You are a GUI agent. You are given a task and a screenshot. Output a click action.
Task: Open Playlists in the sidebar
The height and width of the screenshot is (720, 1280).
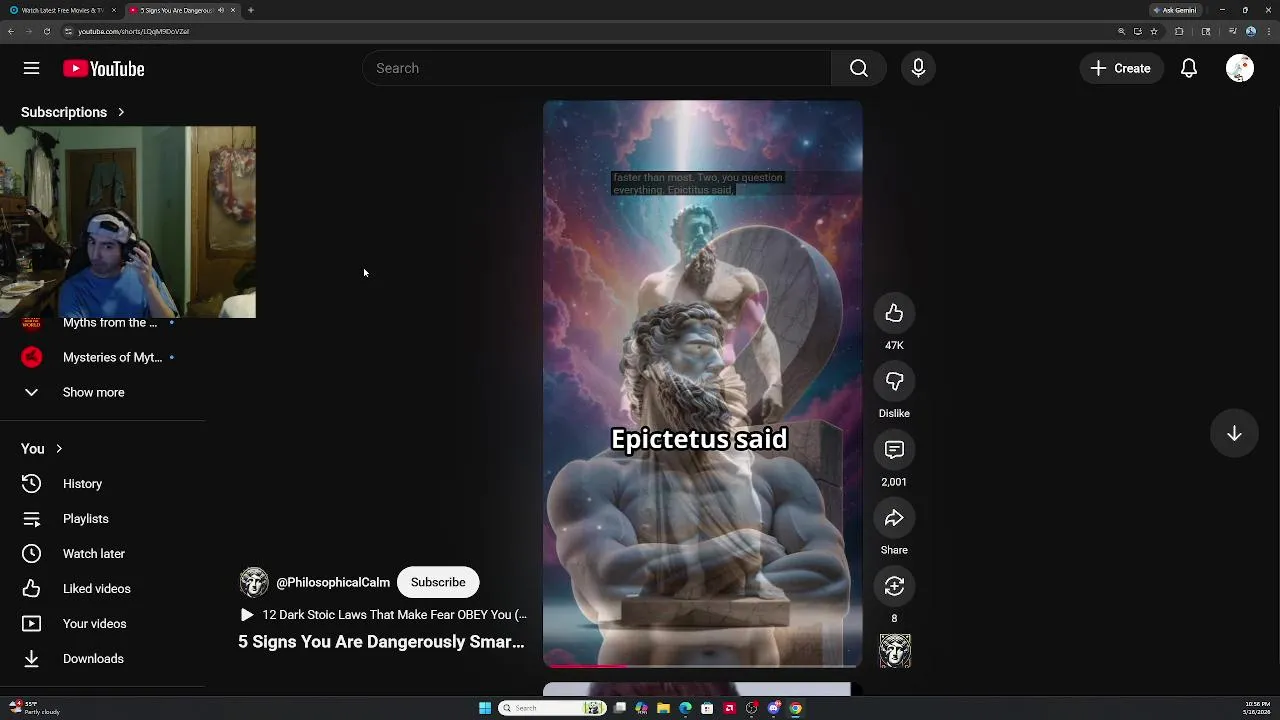click(x=102, y=519)
